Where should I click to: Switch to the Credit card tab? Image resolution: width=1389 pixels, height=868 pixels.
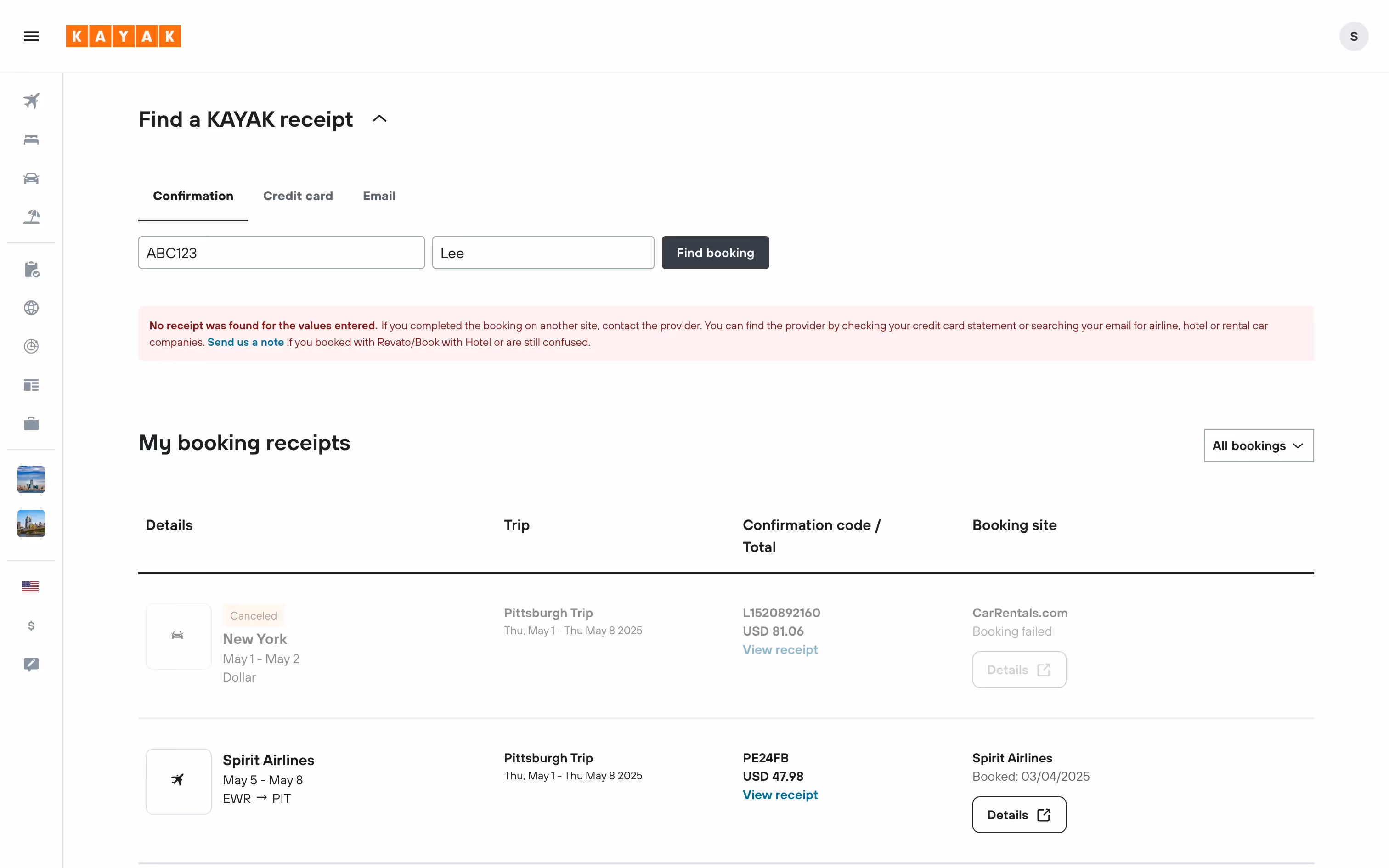click(297, 197)
